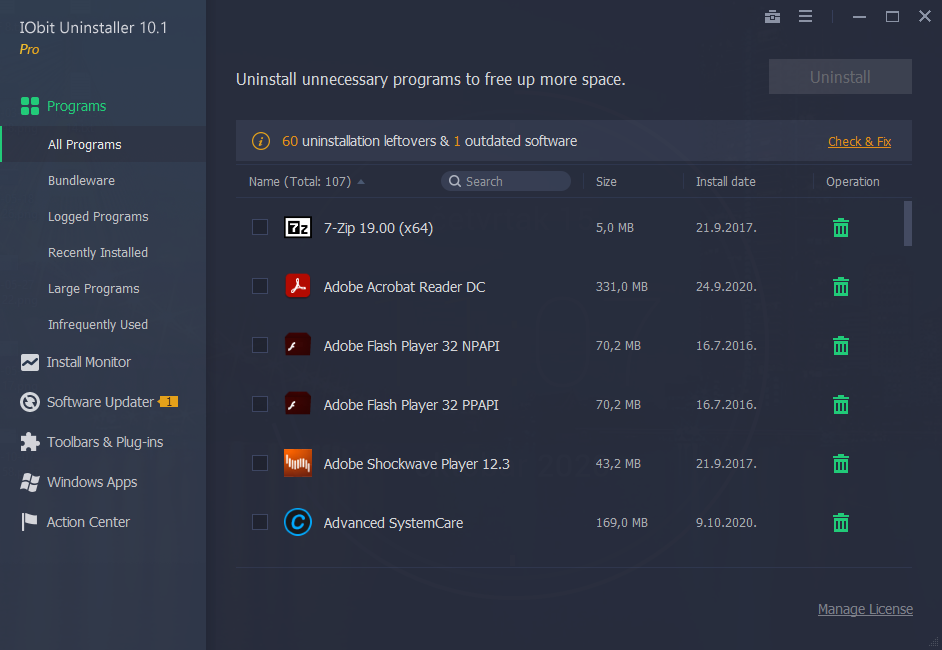Click the trash icon for Flash Player 32 PPAPI
The width and height of the screenshot is (942, 650).
[840, 404]
